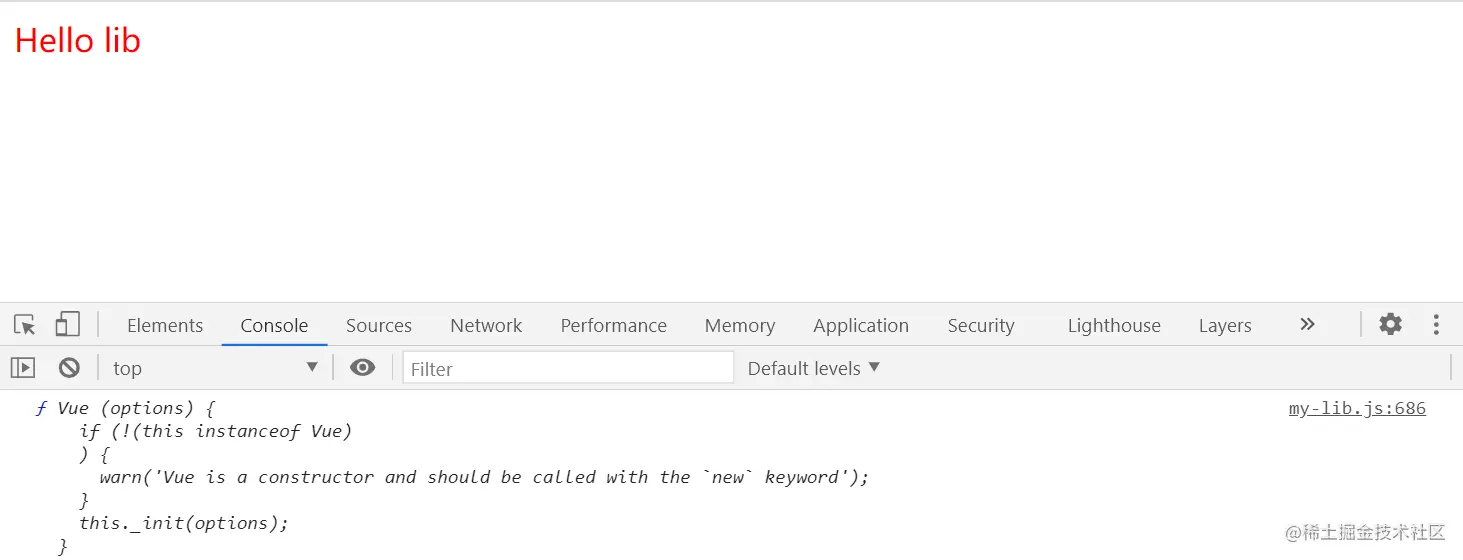Screen dimensions: 1463x560
Task: Clear the console
Action: 69,368
